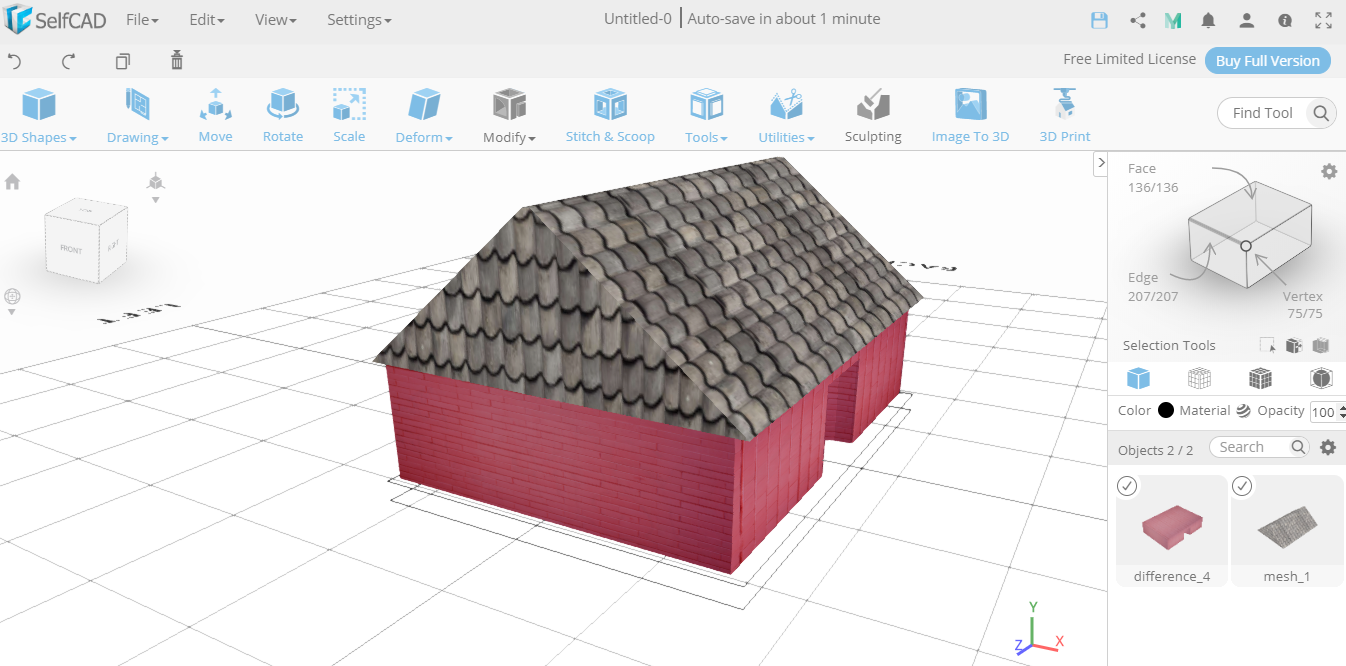Click the Buy Full Version button
Image resolution: width=1346 pixels, height=666 pixels.
pyautogui.click(x=1268, y=60)
